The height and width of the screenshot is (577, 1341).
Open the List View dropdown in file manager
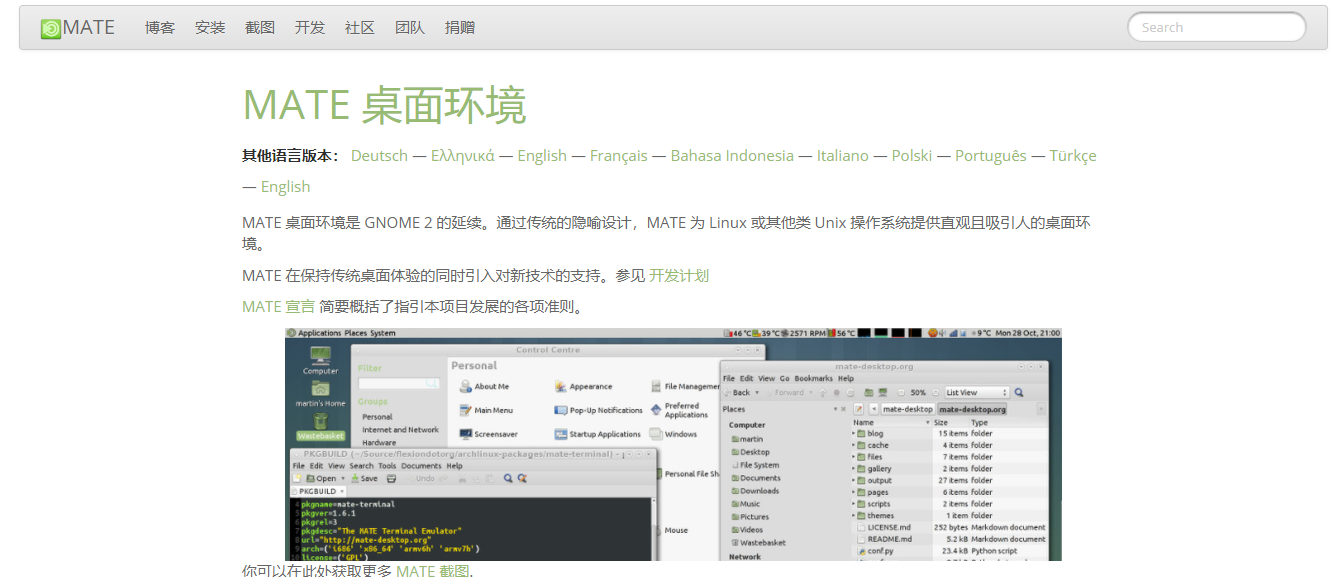[x=976, y=393]
